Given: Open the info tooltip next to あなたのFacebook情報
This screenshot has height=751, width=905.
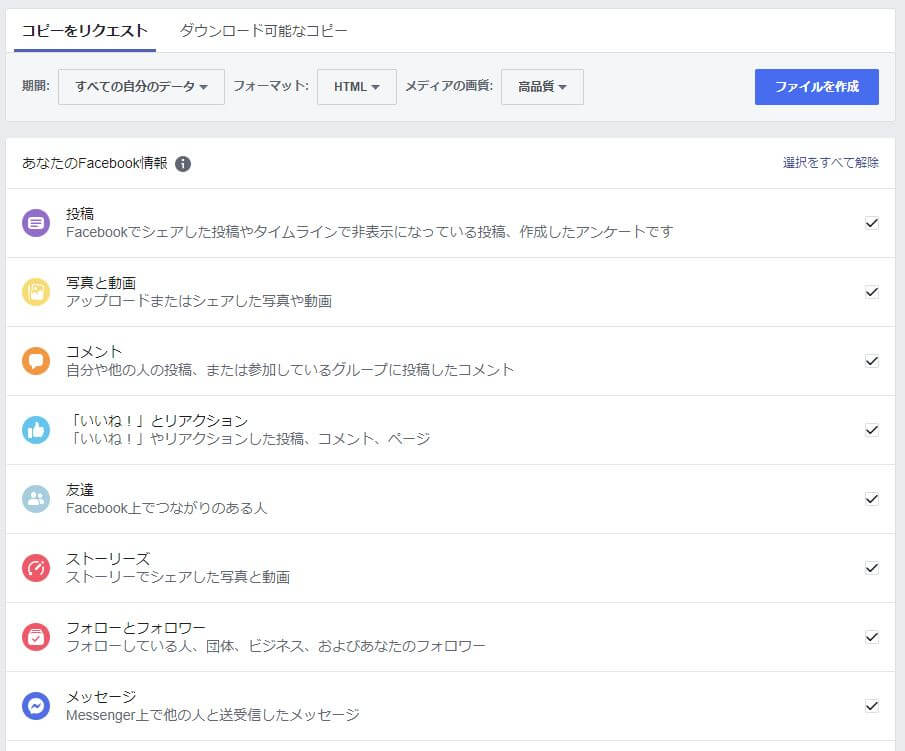Looking at the screenshot, I should click(183, 164).
